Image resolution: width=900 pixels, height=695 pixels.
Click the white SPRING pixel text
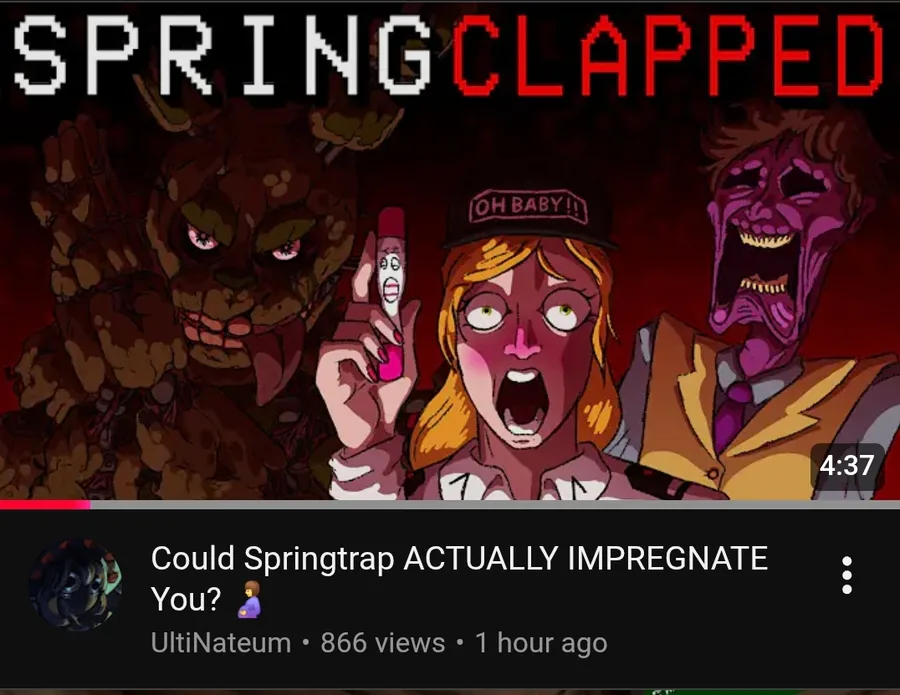pyautogui.click(x=222, y=54)
